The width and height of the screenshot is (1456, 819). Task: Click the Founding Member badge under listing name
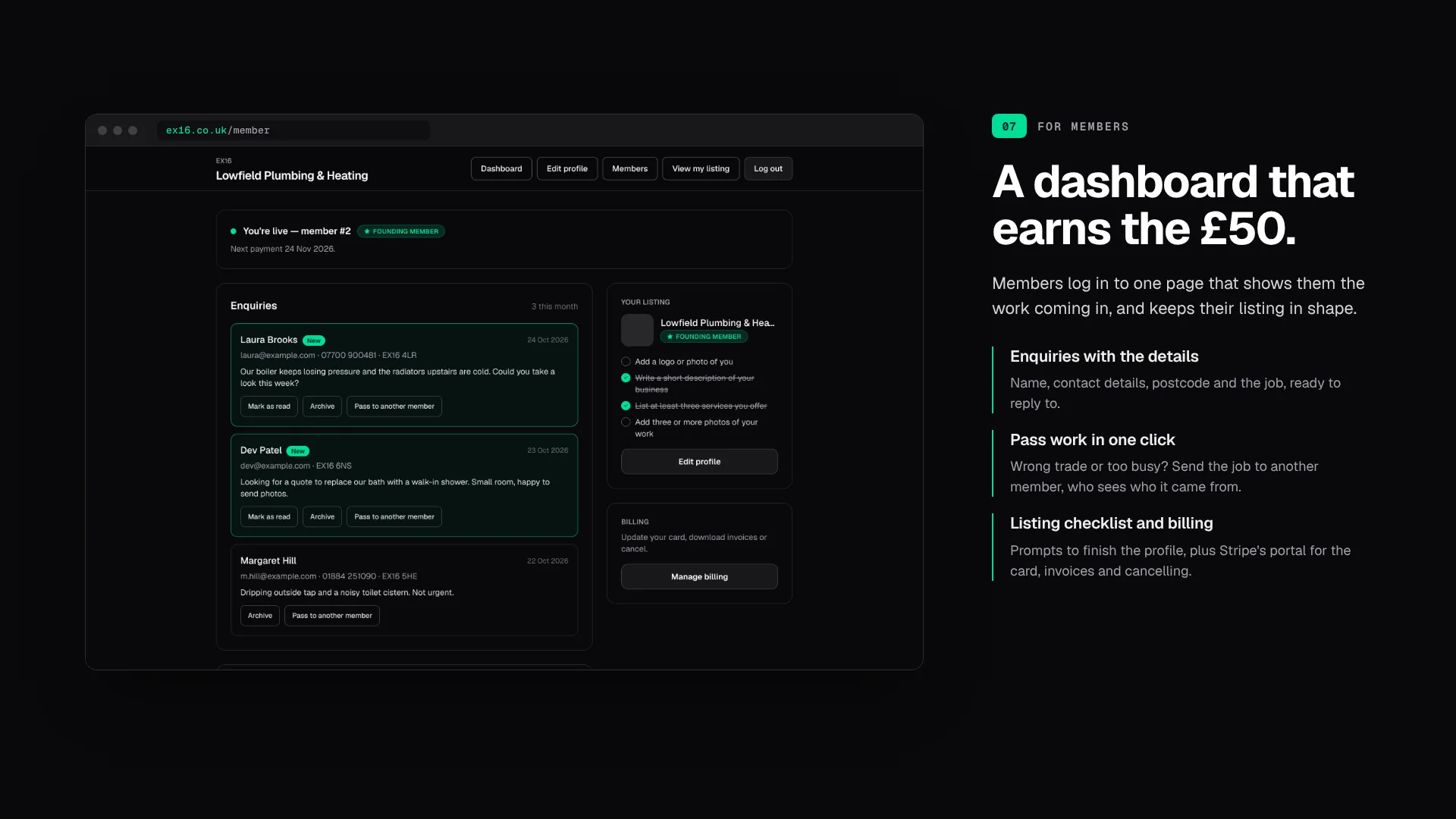pos(704,337)
